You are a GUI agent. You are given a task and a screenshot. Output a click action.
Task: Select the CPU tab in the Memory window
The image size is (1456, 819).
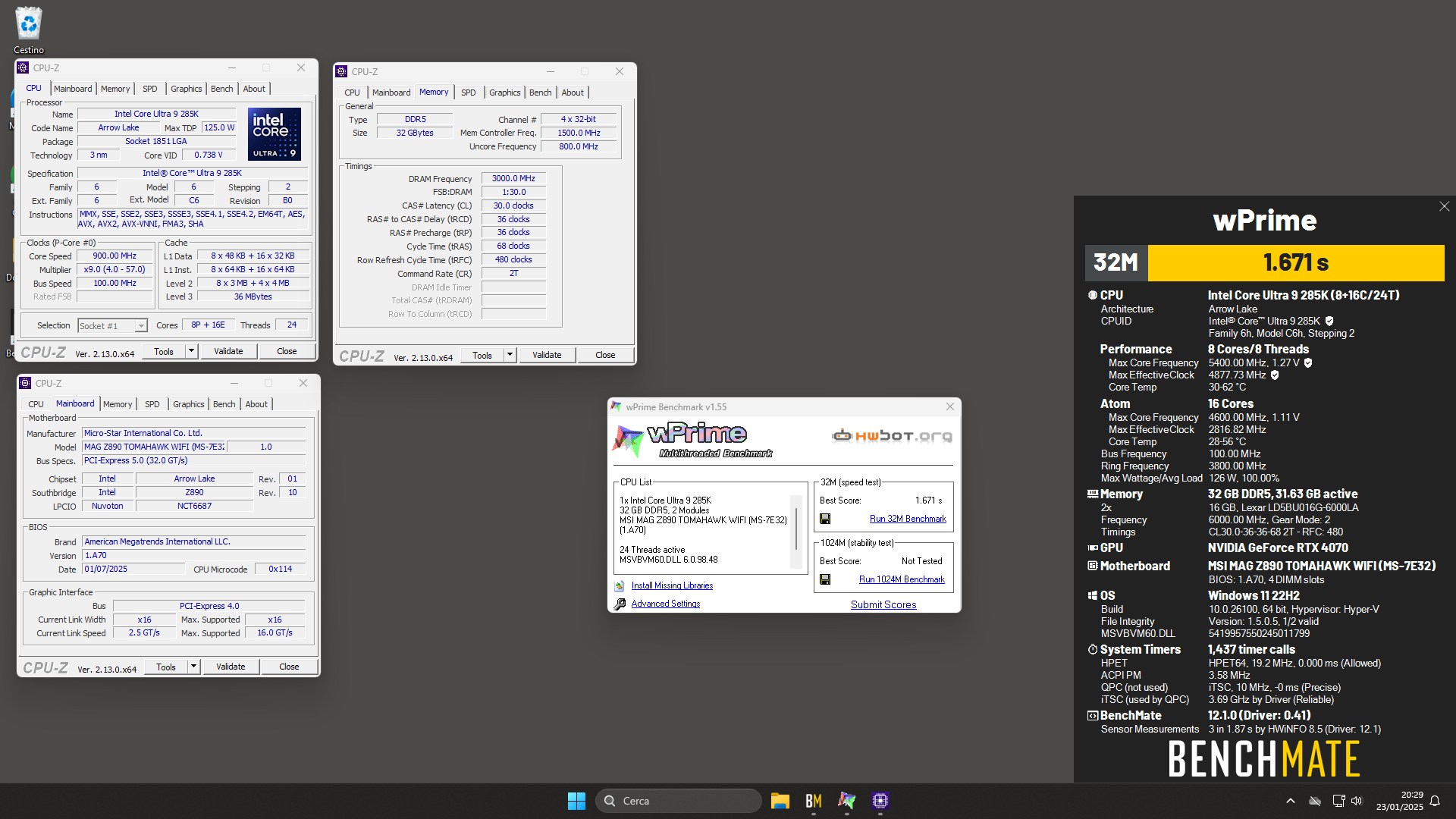coord(353,93)
